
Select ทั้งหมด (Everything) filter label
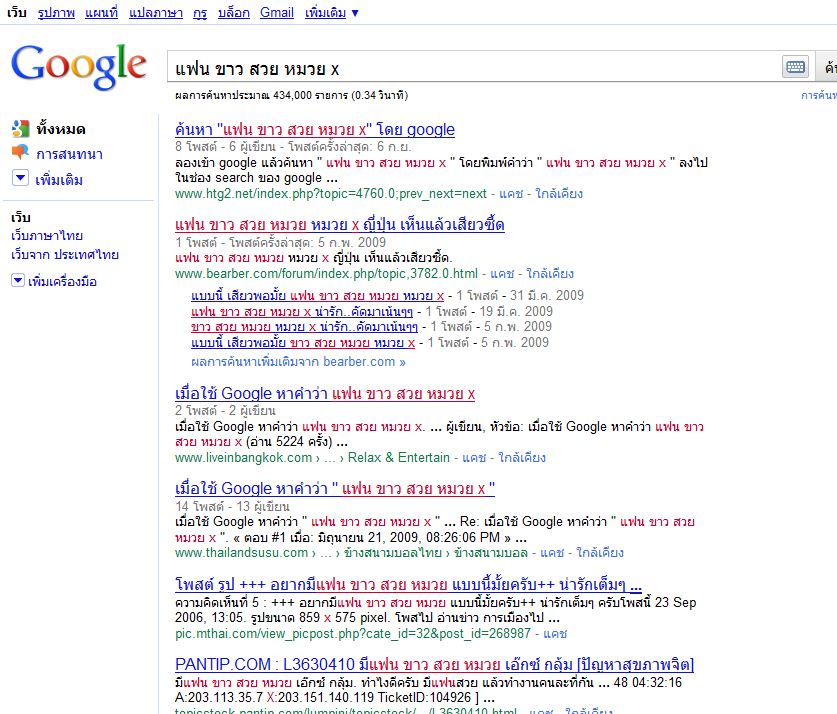pyautogui.click(x=61, y=129)
